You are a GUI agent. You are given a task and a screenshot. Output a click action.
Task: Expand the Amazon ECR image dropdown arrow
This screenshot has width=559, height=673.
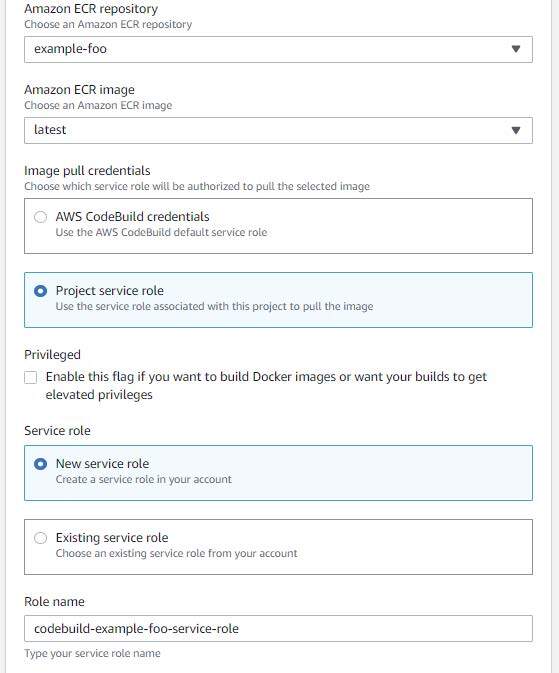click(516, 130)
